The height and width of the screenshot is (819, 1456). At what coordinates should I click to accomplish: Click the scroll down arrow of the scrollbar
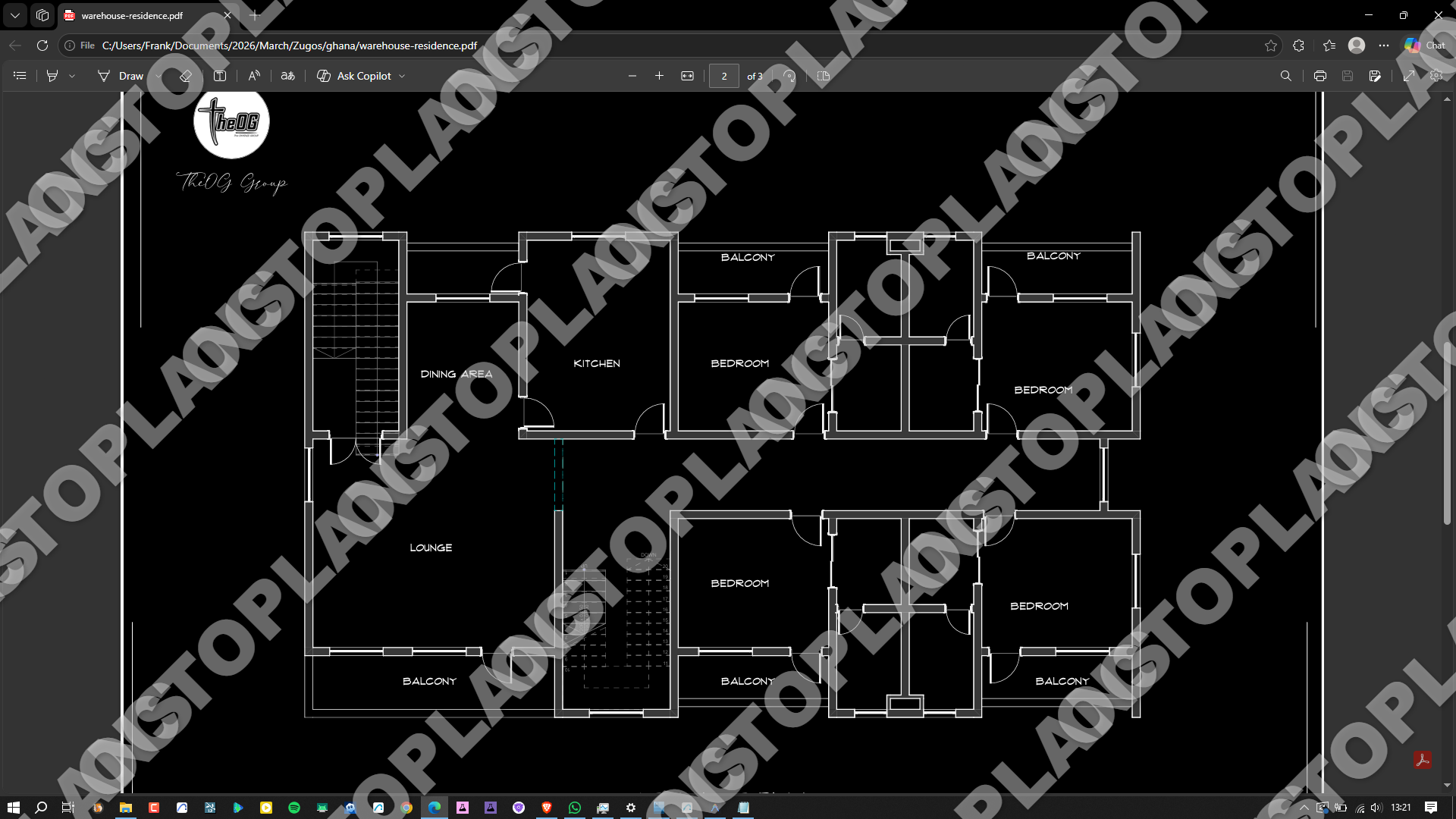(1448, 785)
